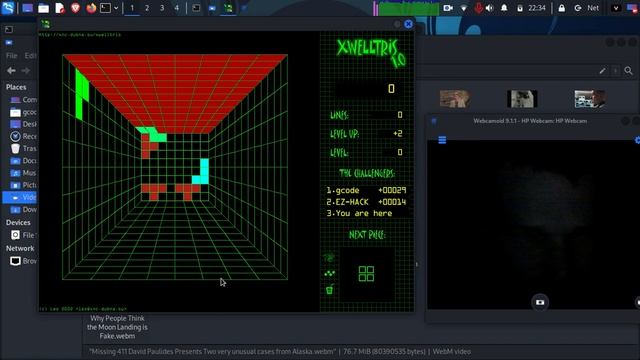This screenshot has width=640, height=360.
Task: Click the trash can icon in Xwelltris
Action: (x=329, y=289)
